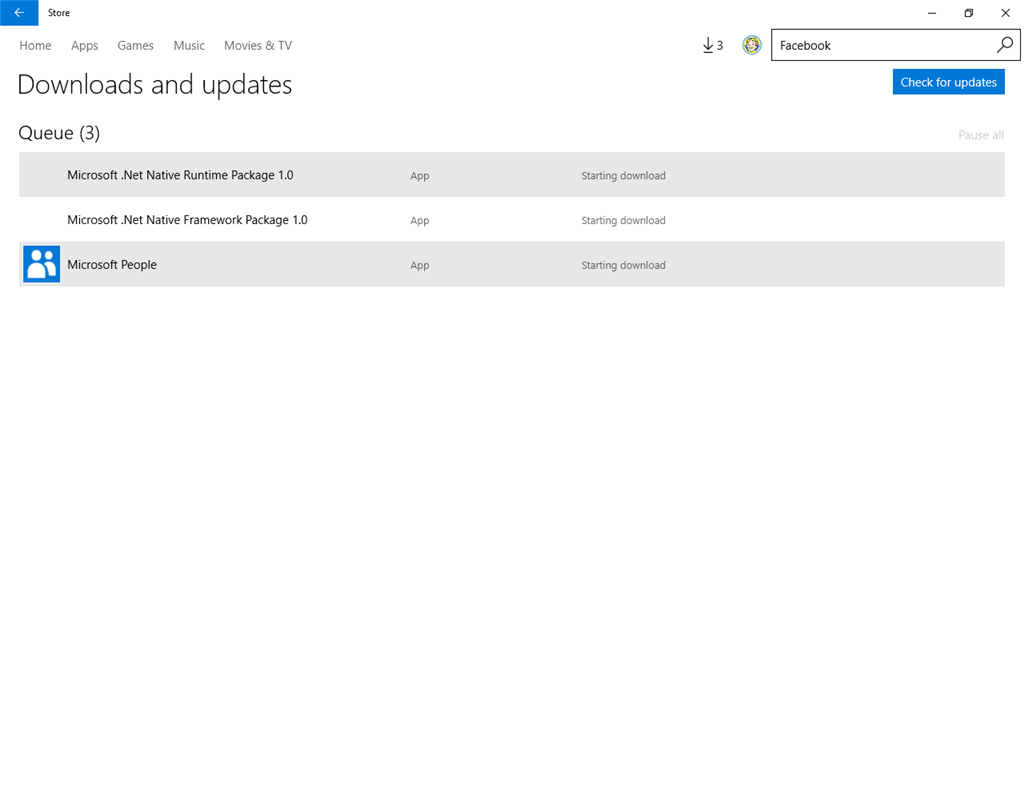Click the Check for updates button

948,82
